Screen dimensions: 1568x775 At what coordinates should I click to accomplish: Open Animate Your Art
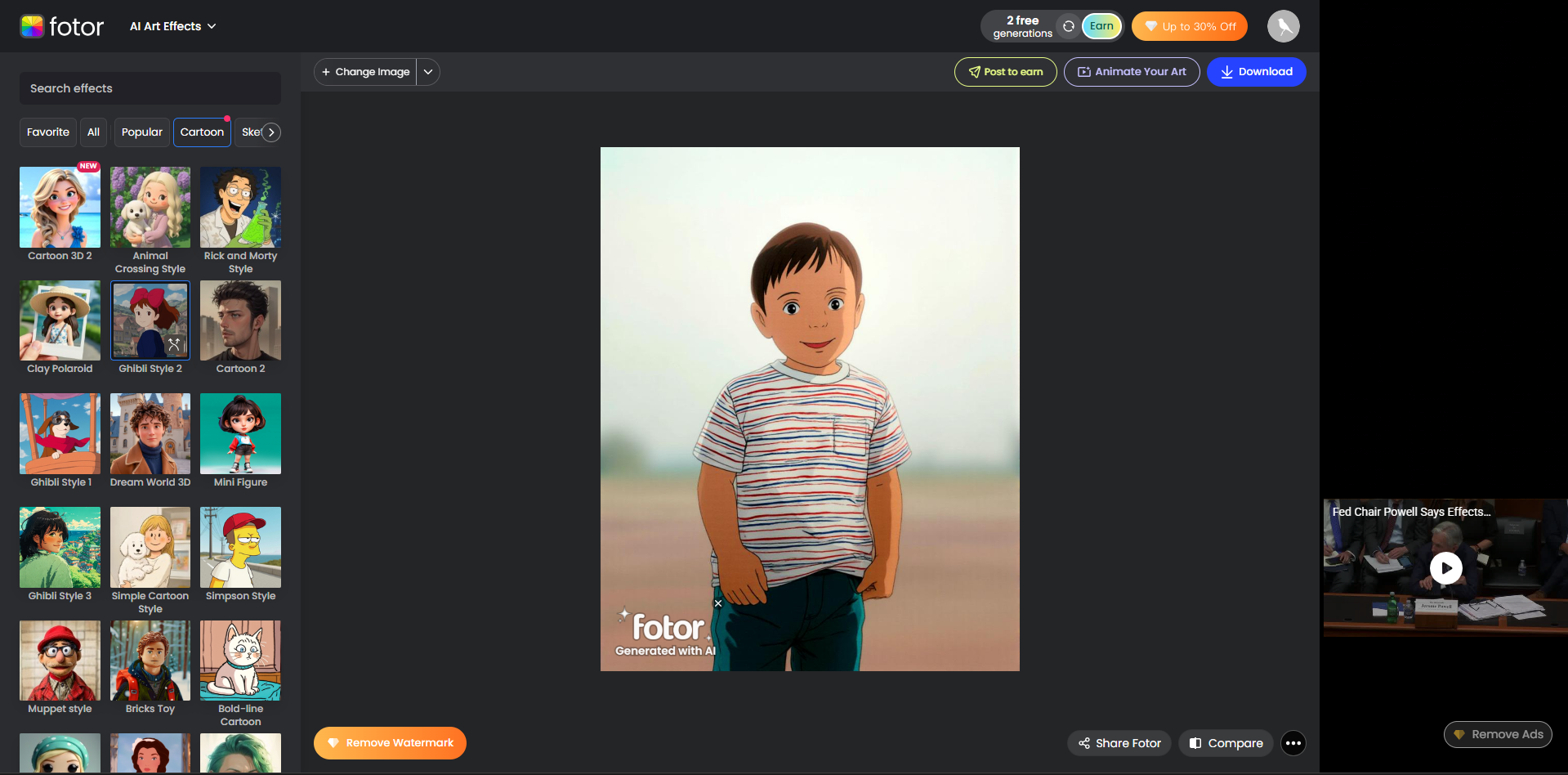pyautogui.click(x=1131, y=72)
